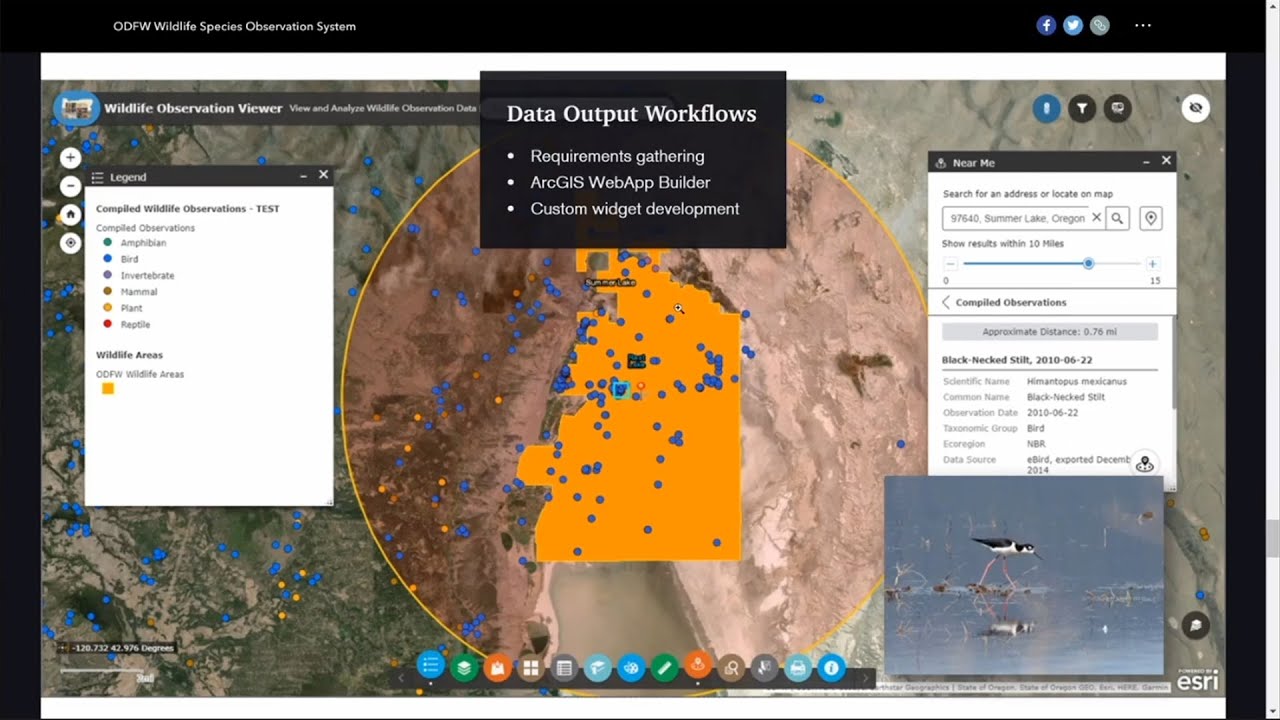Click the blue header widget button

(1046, 108)
